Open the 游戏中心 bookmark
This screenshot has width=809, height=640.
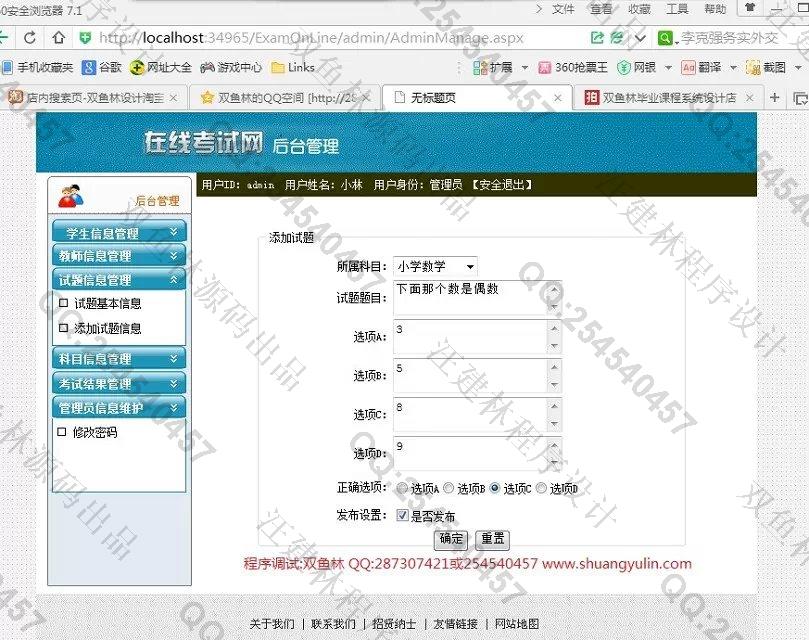(231, 67)
